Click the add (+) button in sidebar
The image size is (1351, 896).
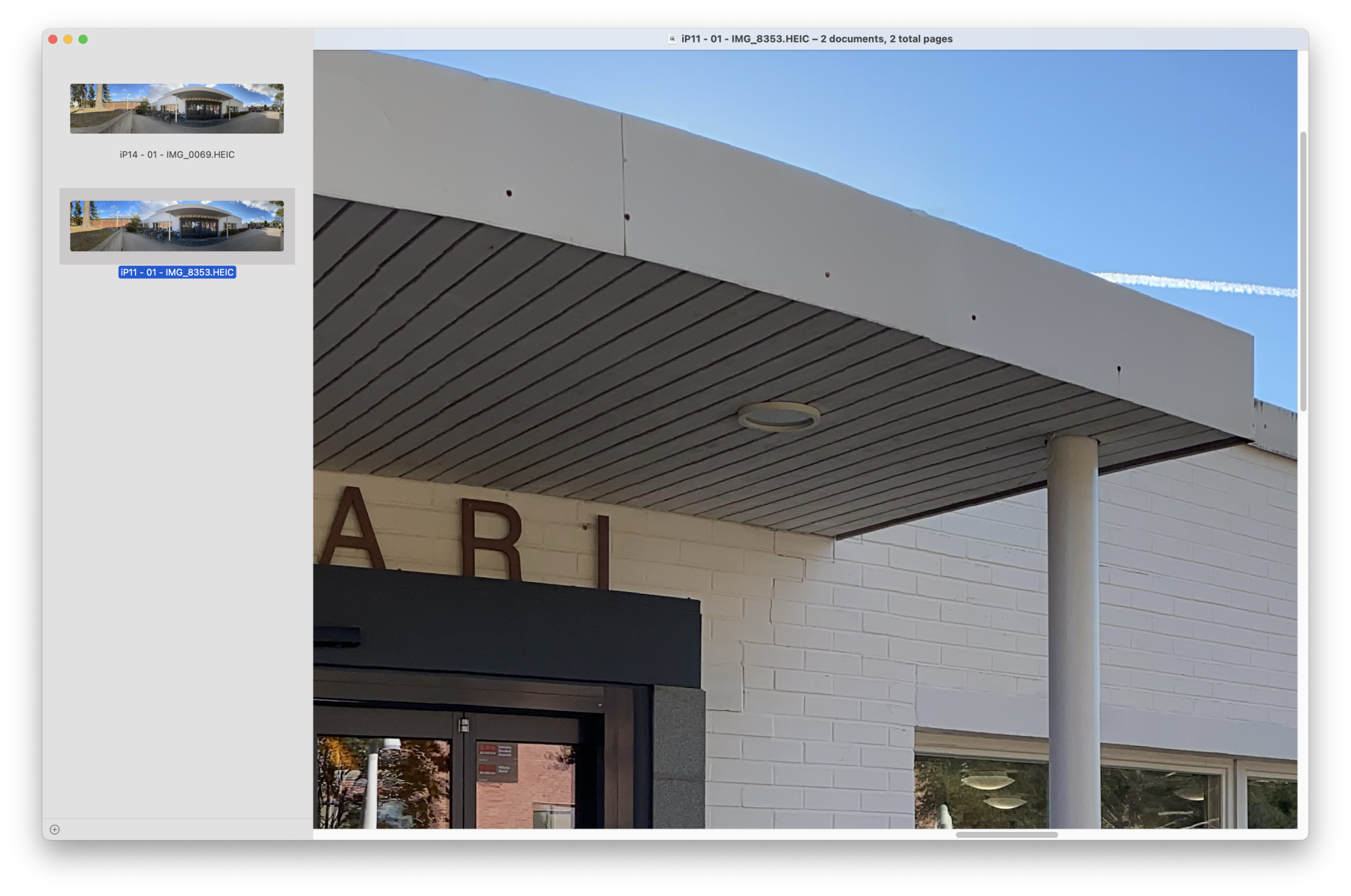(x=55, y=829)
